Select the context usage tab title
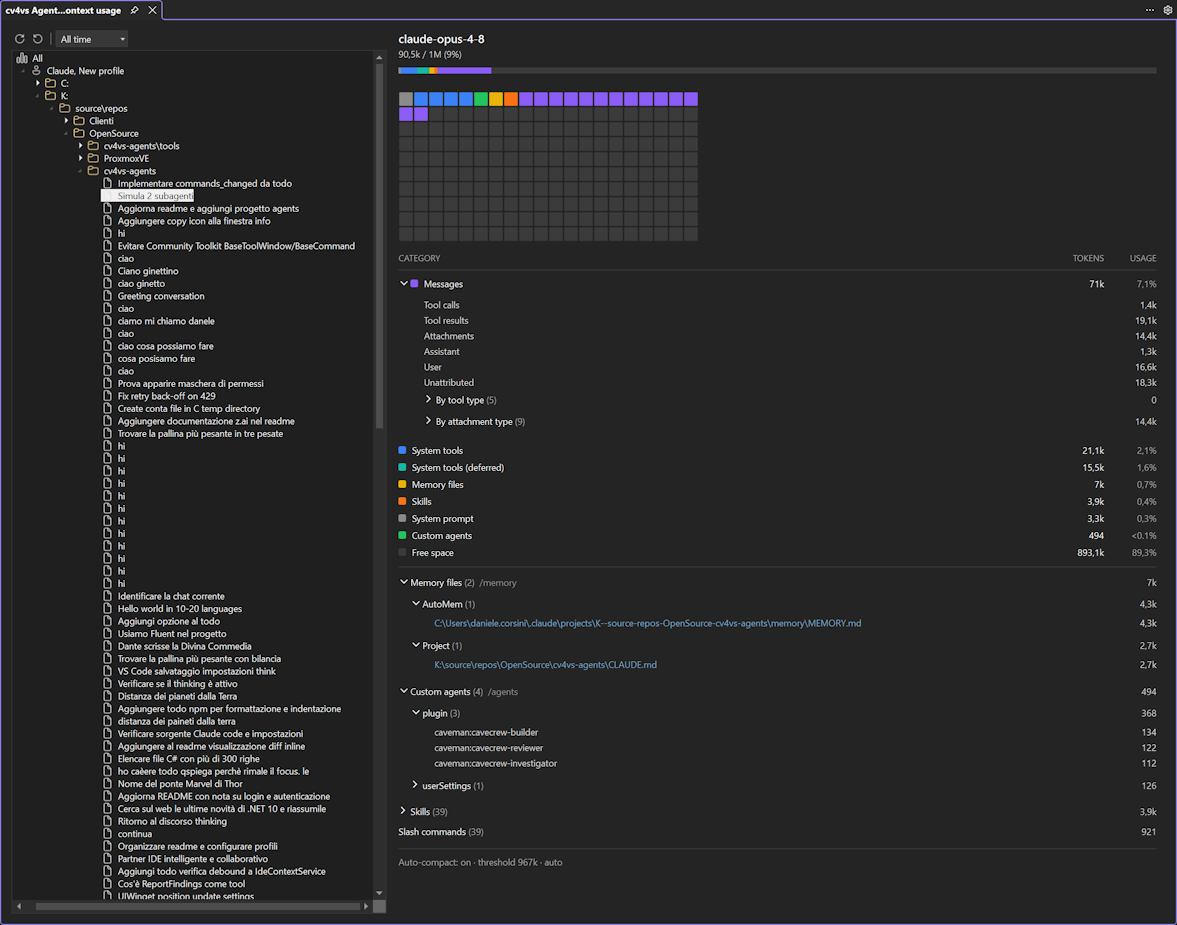1177x925 pixels. (x=63, y=11)
